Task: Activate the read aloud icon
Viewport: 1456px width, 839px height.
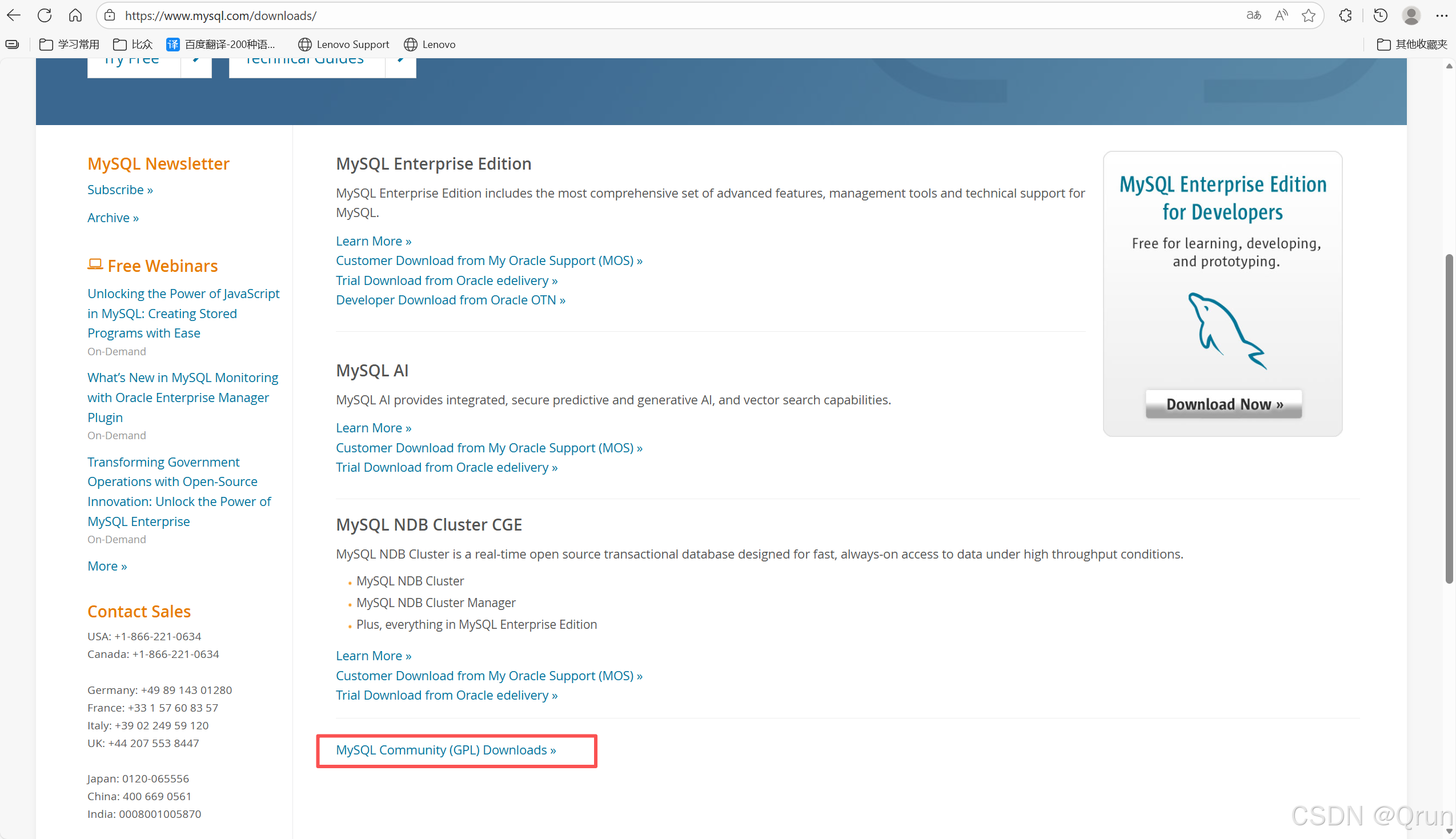Action: click(1281, 15)
